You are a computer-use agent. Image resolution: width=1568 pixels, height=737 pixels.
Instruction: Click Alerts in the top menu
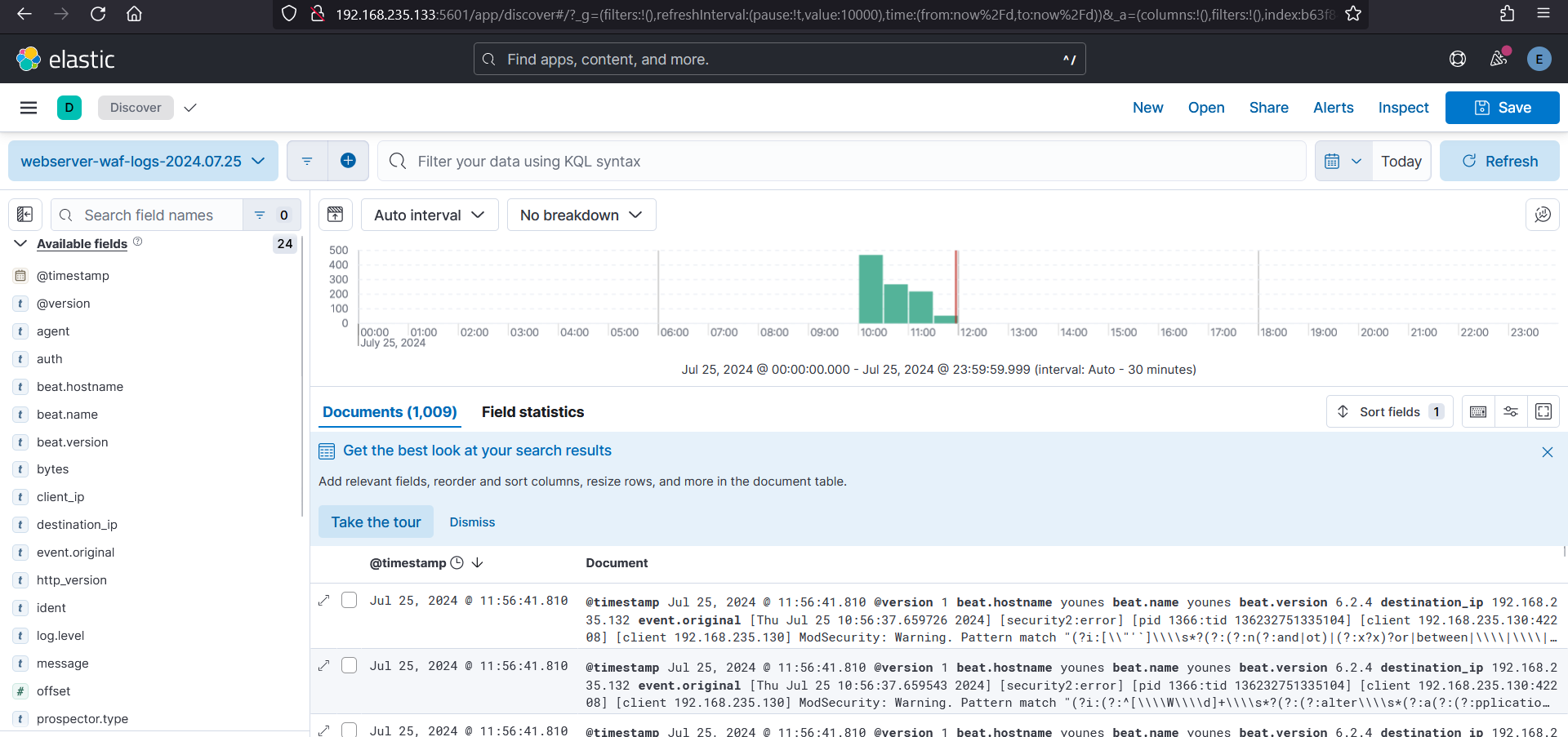1333,108
